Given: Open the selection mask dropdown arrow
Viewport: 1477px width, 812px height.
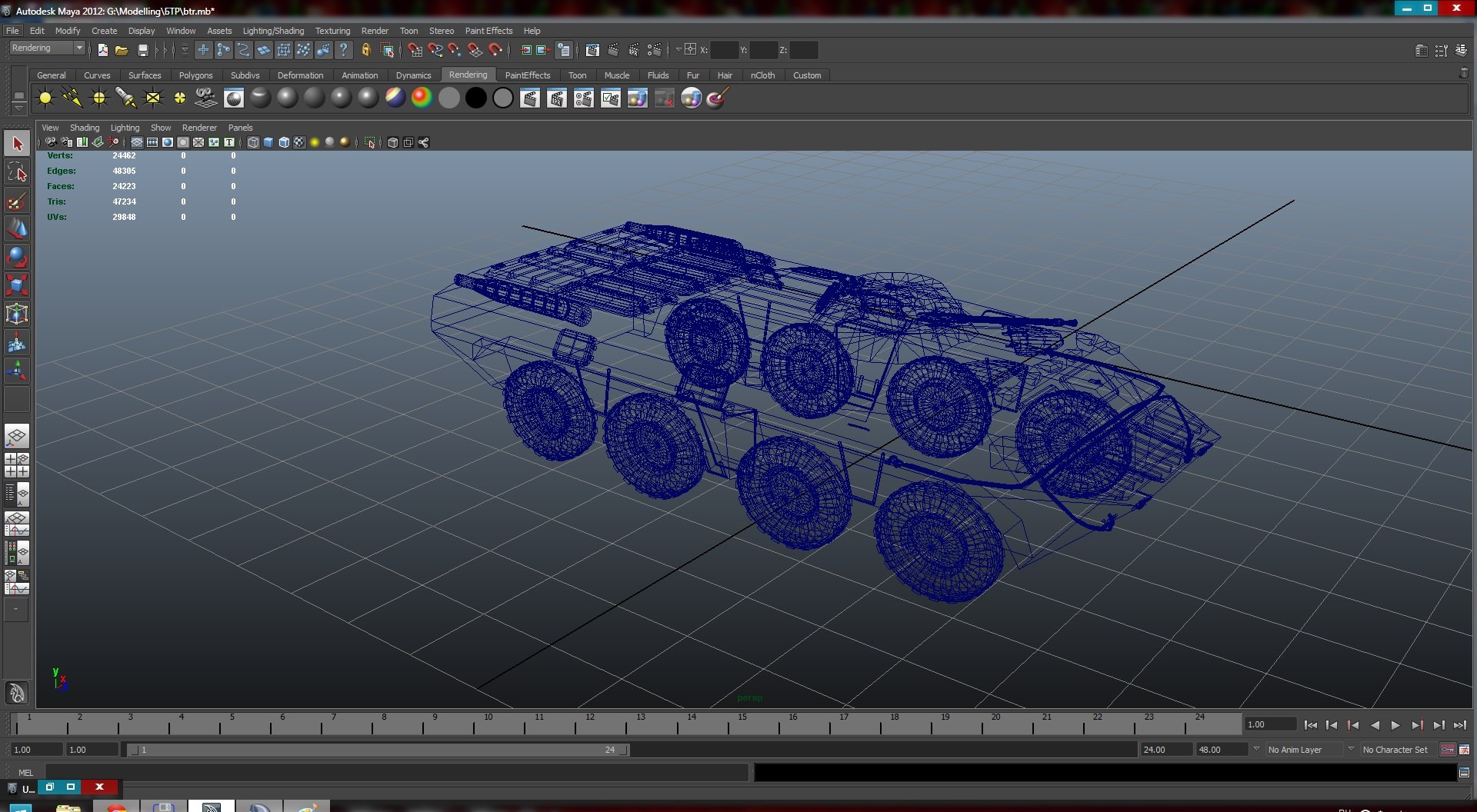Looking at the screenshot, I should 185,50.
